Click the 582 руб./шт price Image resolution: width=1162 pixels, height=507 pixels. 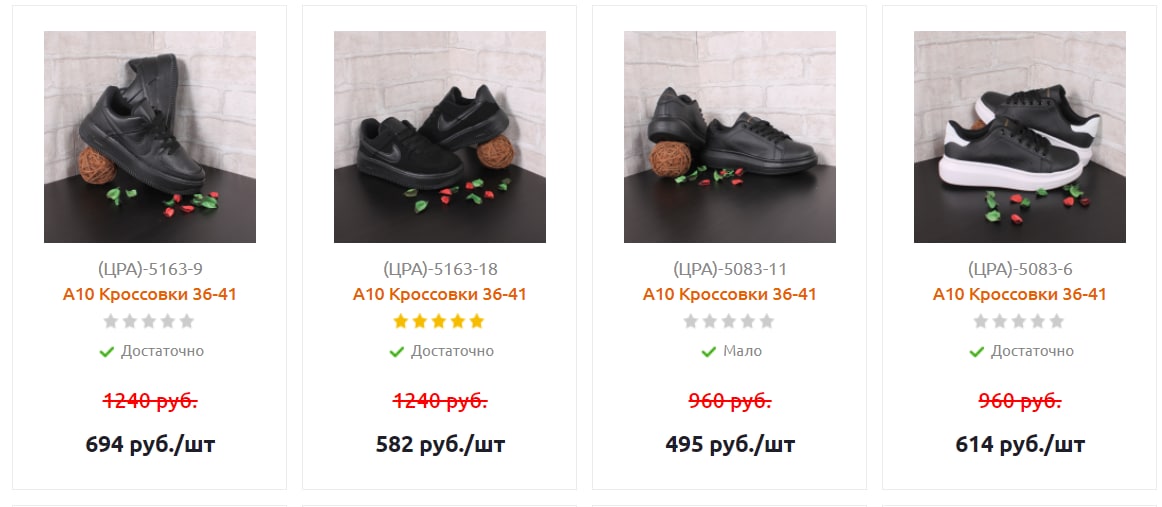pyautogui.click(x=440, y=445)
